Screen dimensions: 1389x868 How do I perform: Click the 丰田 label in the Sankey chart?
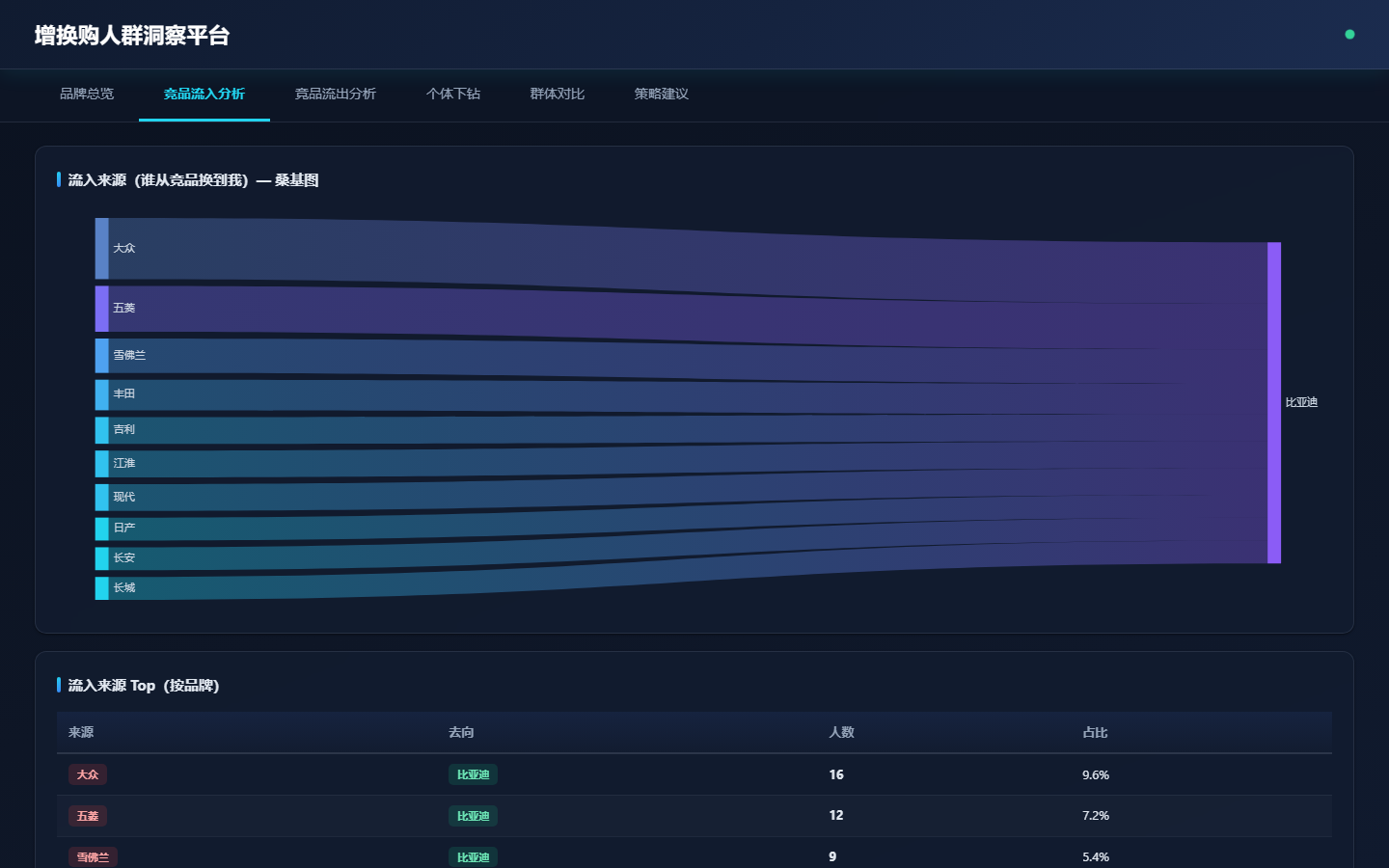124,393
